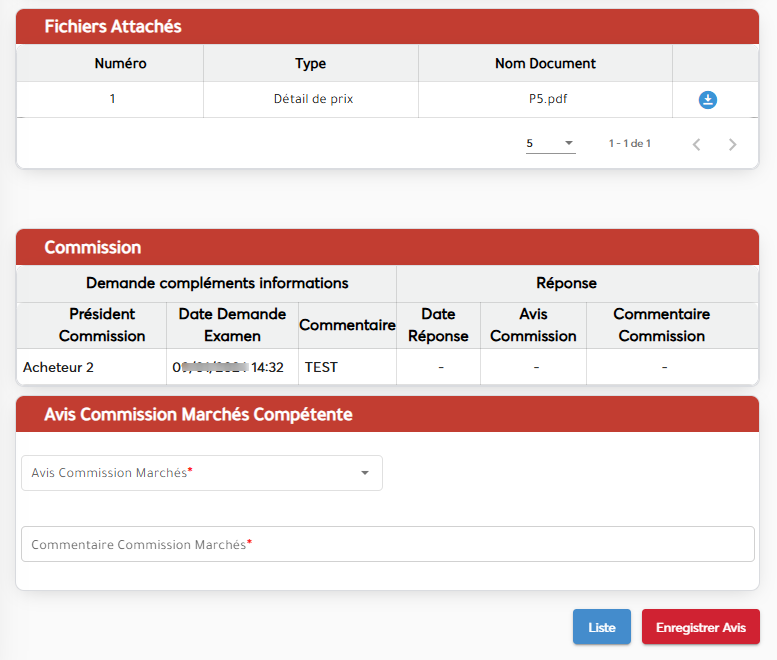
Task: Click the Avis Commission Marchés Compétente header
Action: [198, 414]
